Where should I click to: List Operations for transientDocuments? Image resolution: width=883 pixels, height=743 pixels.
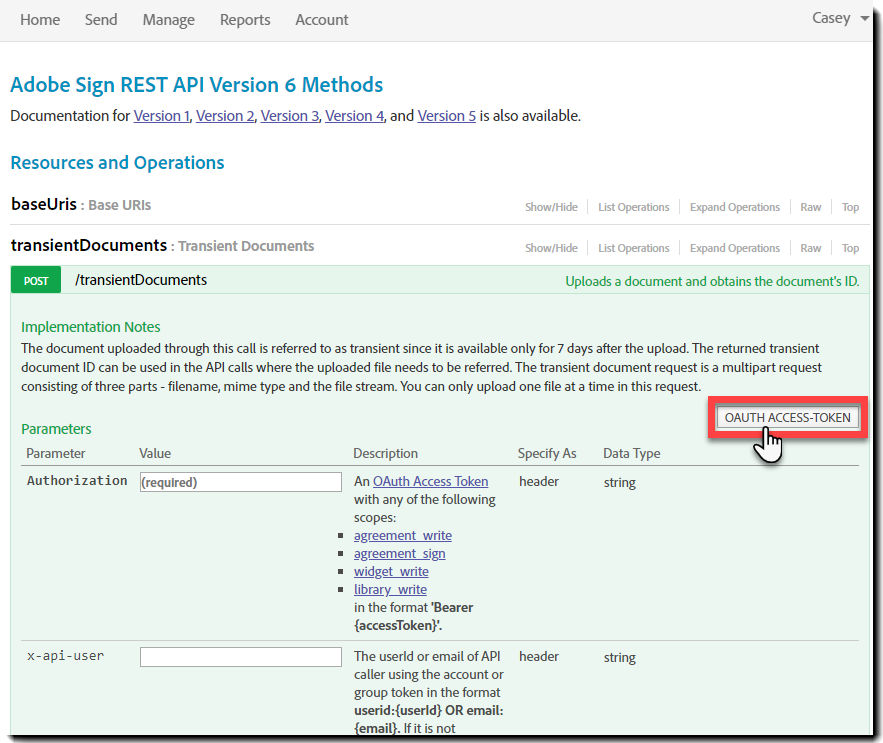633,248
